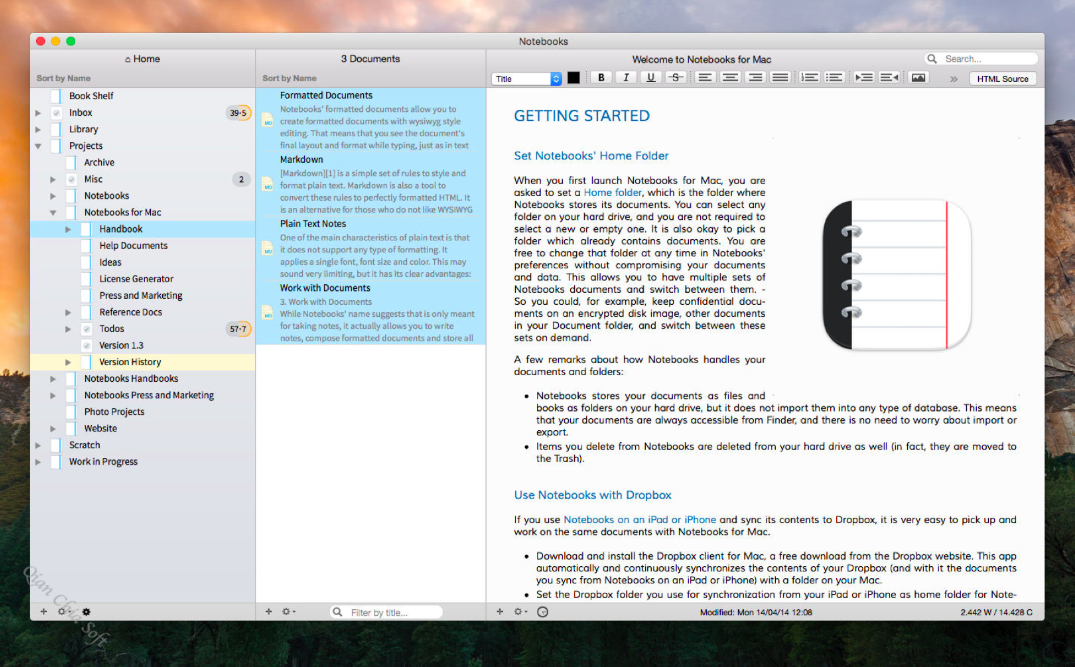Click the Notebooks app icon image in the document
The width and height of the screenshot is (1075, 667).
(897, 275)
